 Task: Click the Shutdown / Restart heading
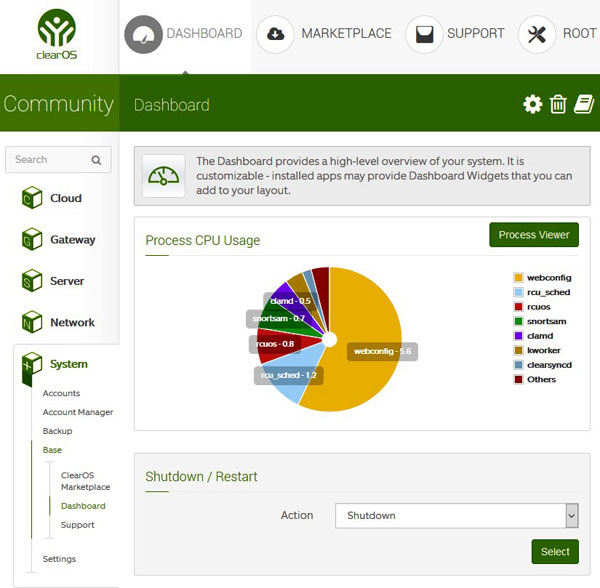coord(201,477)
